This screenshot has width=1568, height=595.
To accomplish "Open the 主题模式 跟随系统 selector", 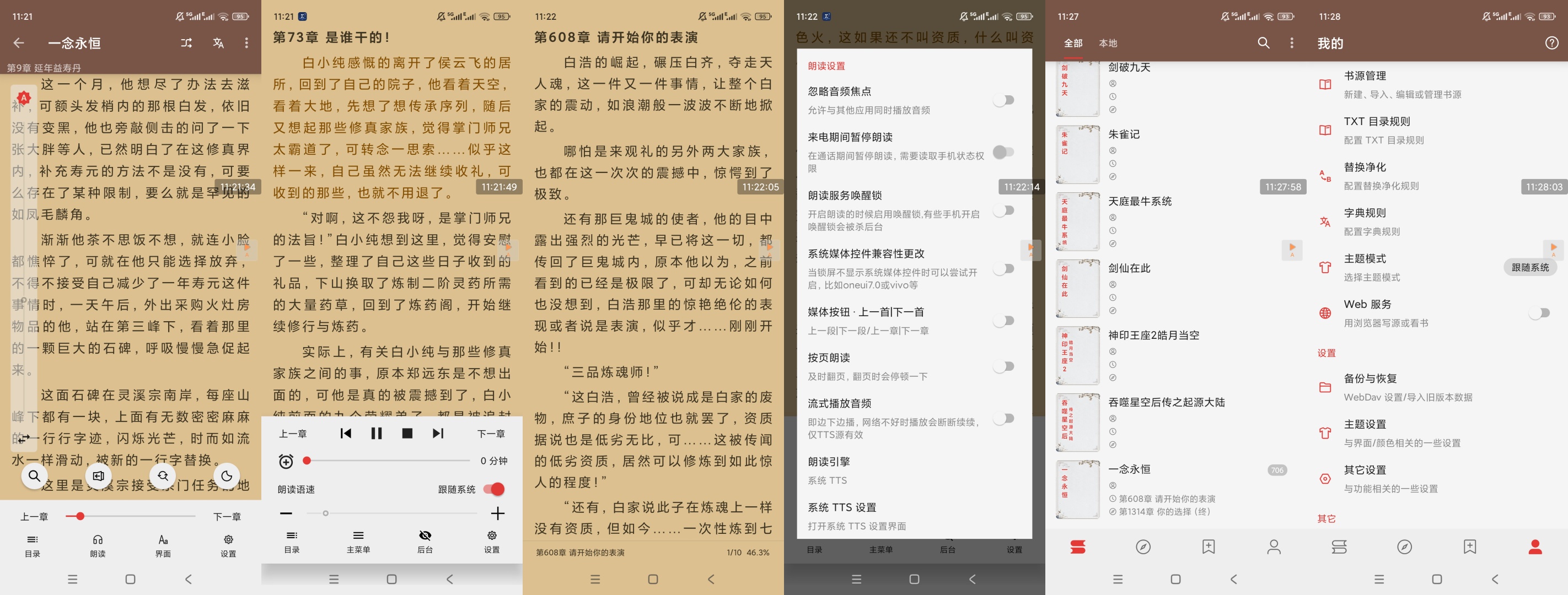I will (1531, 267).
